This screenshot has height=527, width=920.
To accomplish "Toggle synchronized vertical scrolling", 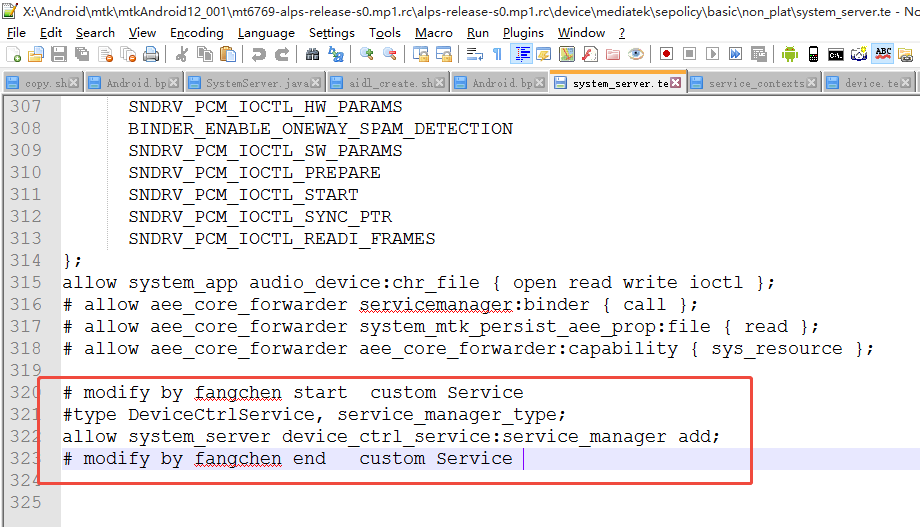I will click(421, 55).
